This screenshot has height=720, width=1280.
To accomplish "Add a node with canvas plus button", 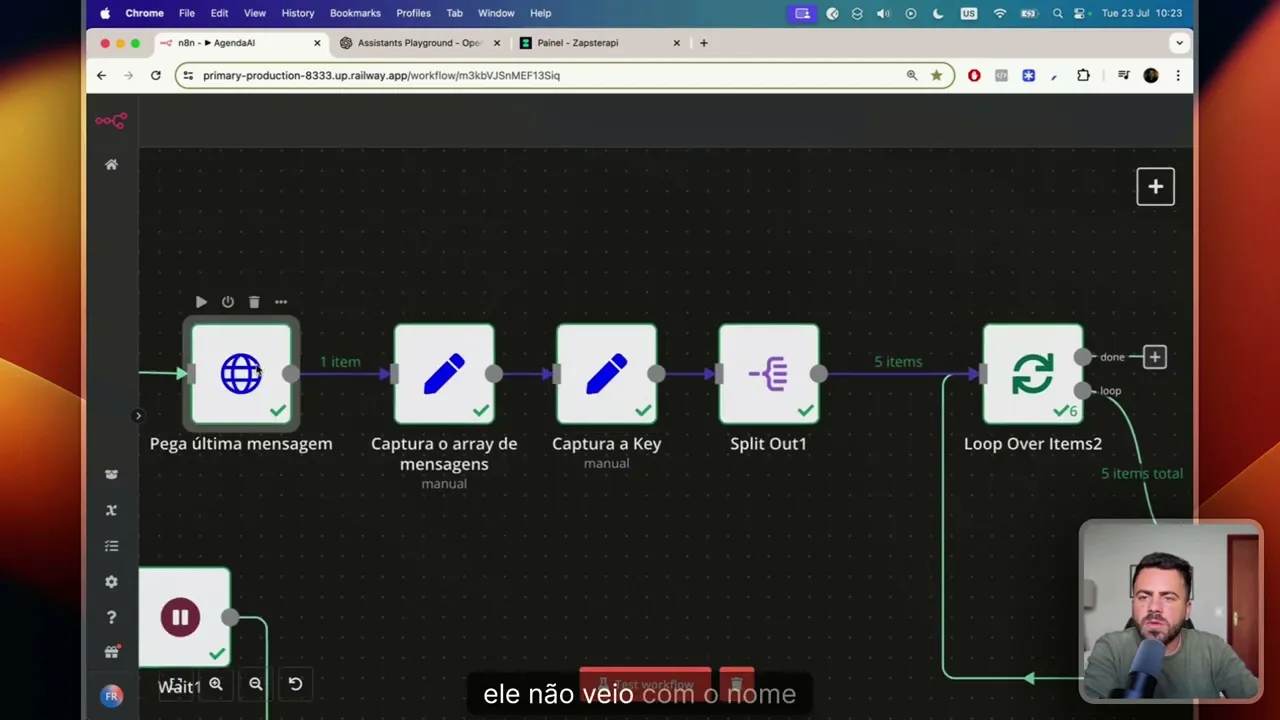I will coord(1155,187).
